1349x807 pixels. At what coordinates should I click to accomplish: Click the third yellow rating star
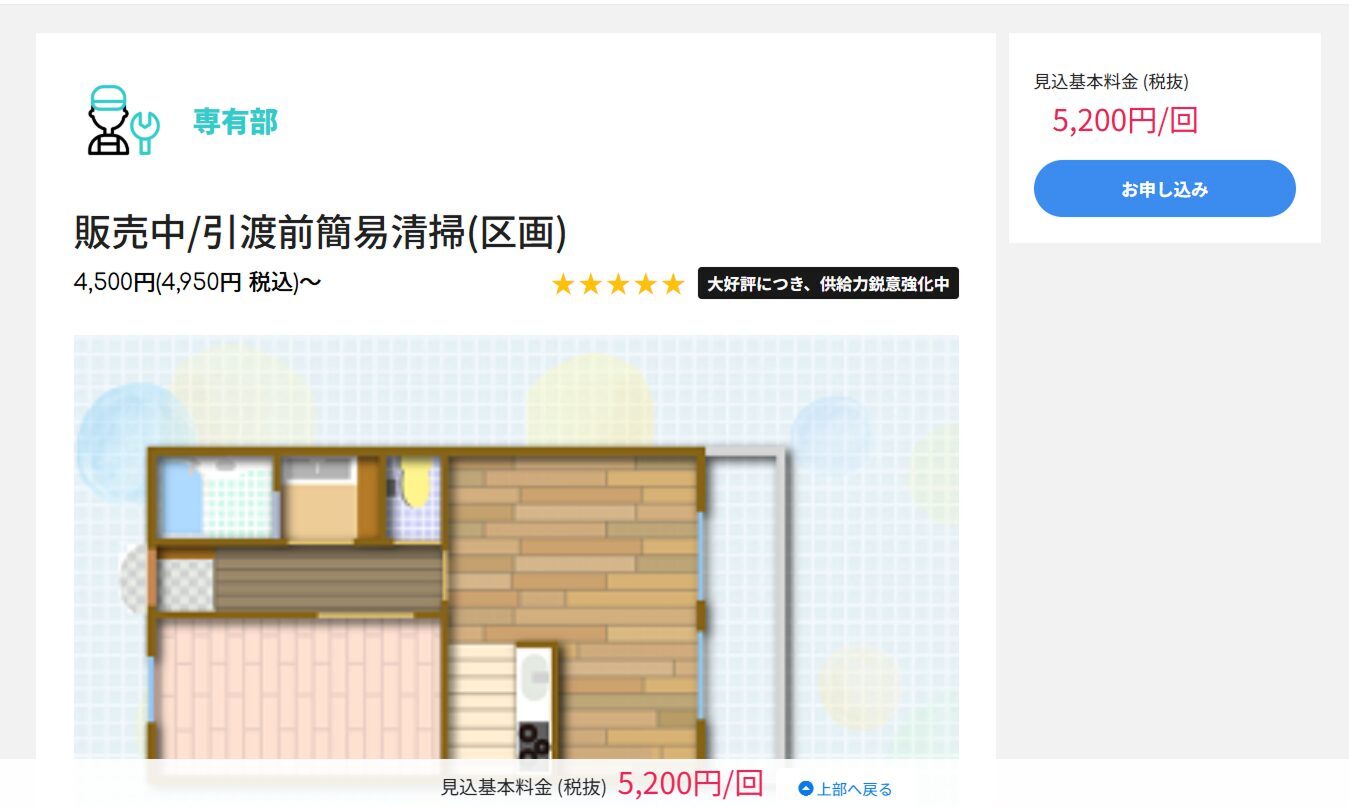point(618,284)
